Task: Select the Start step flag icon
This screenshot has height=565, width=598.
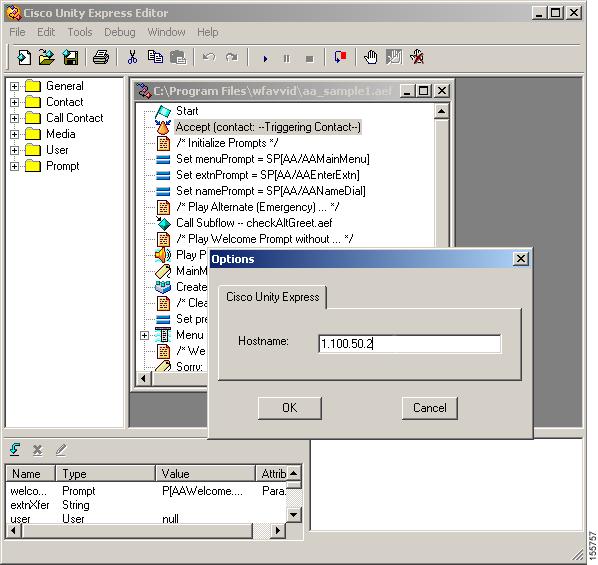Action: (x=163, y=111)
